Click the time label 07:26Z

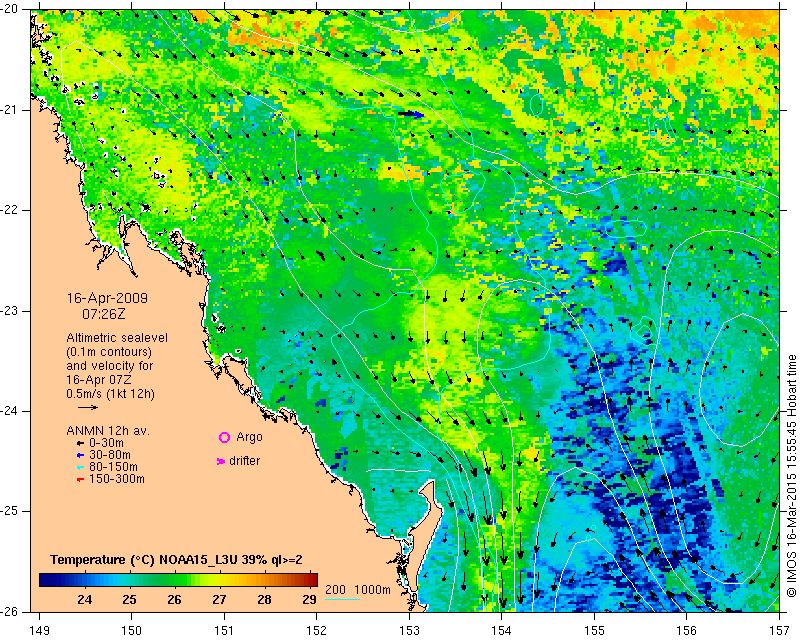point(104,314)
